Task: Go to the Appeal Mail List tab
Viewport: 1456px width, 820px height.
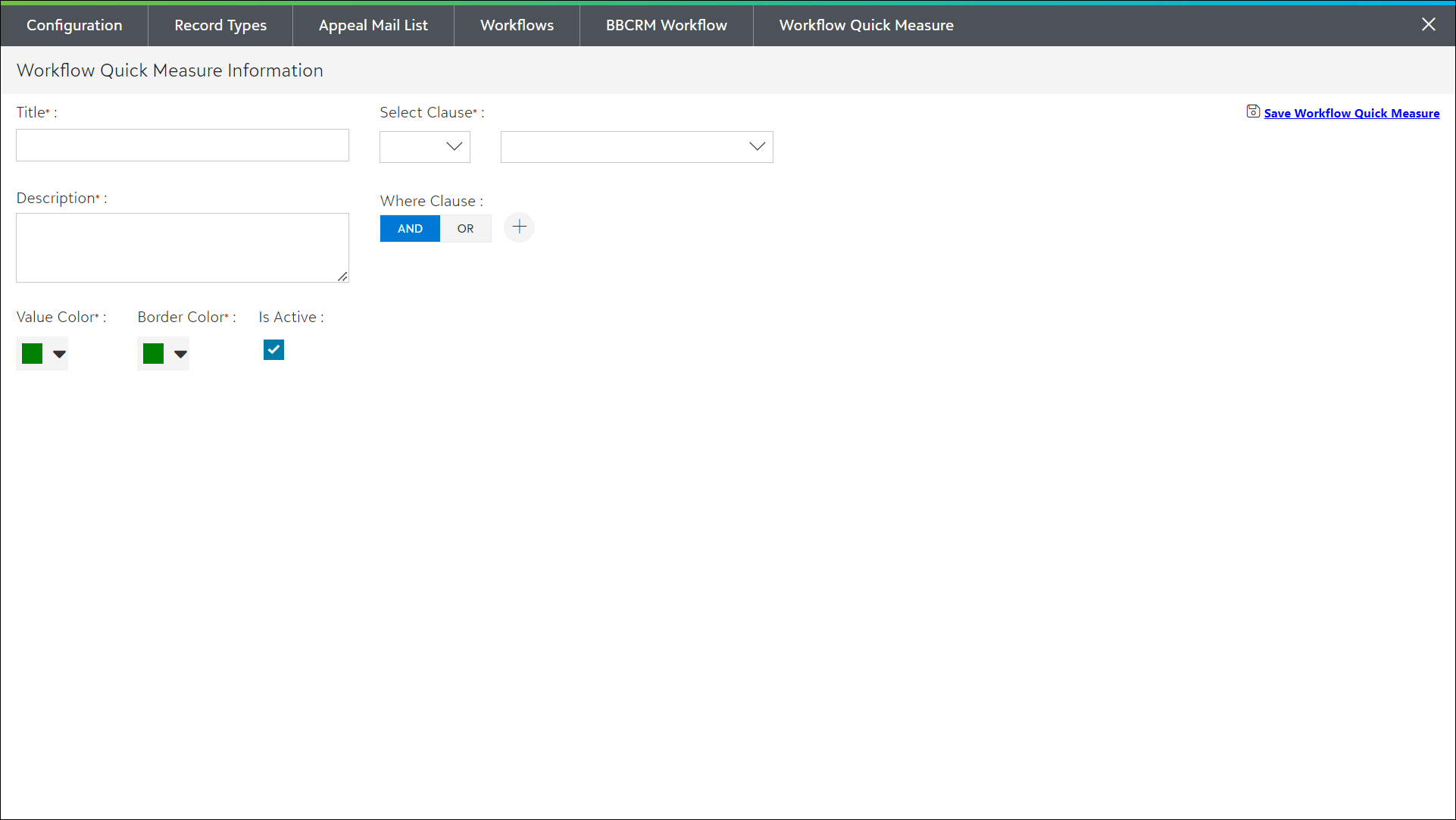Action: (373, 25)
